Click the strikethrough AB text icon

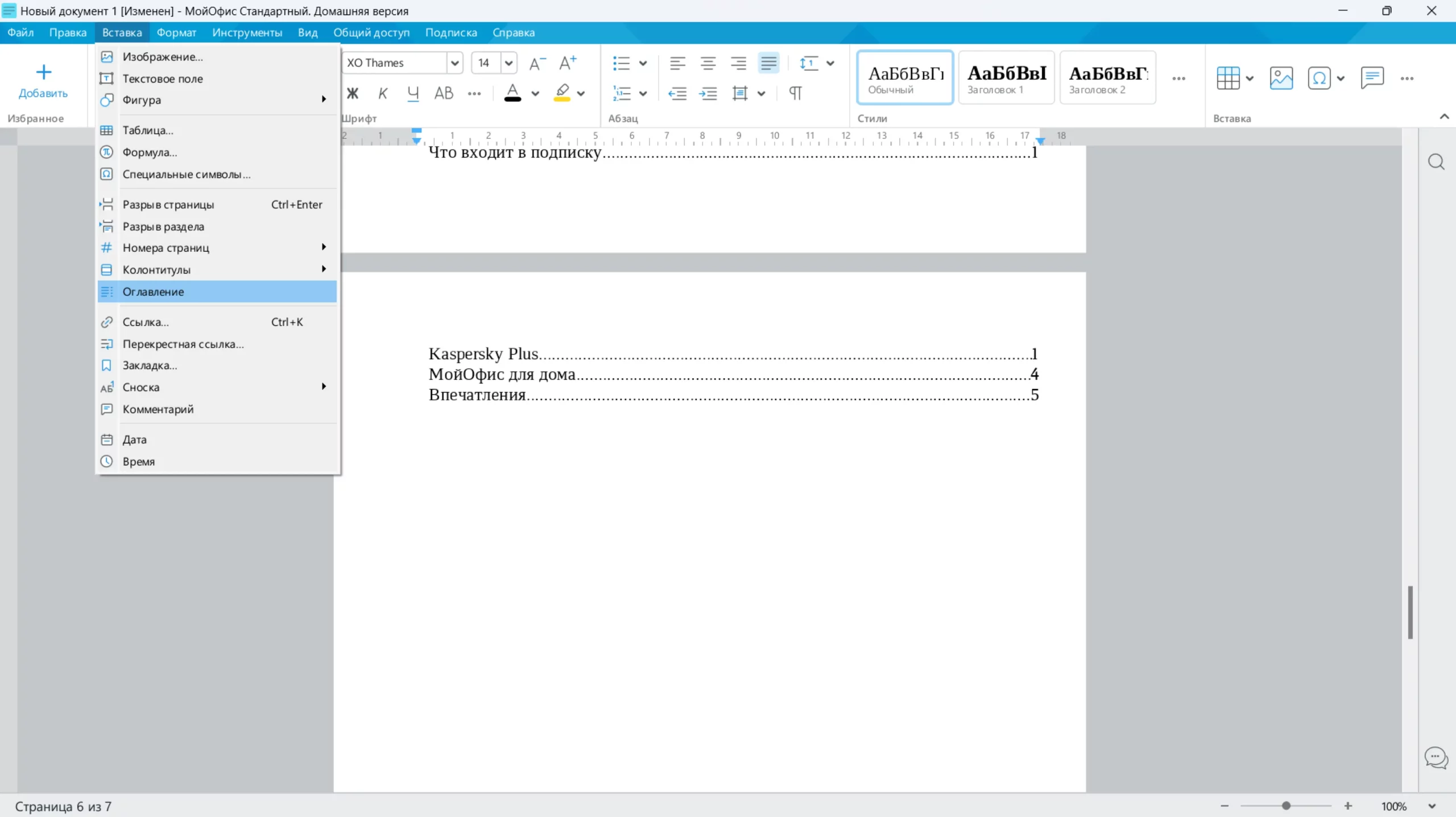click(x=444, y=93)
